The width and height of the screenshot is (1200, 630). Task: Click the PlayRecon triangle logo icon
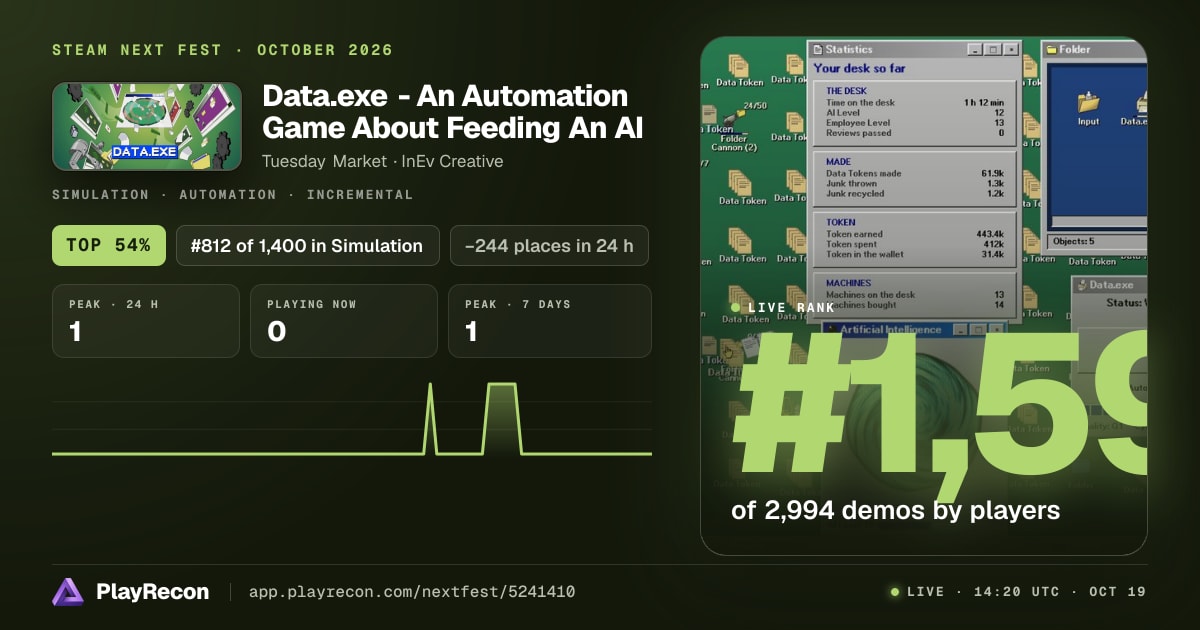click(x=68, y=592)
